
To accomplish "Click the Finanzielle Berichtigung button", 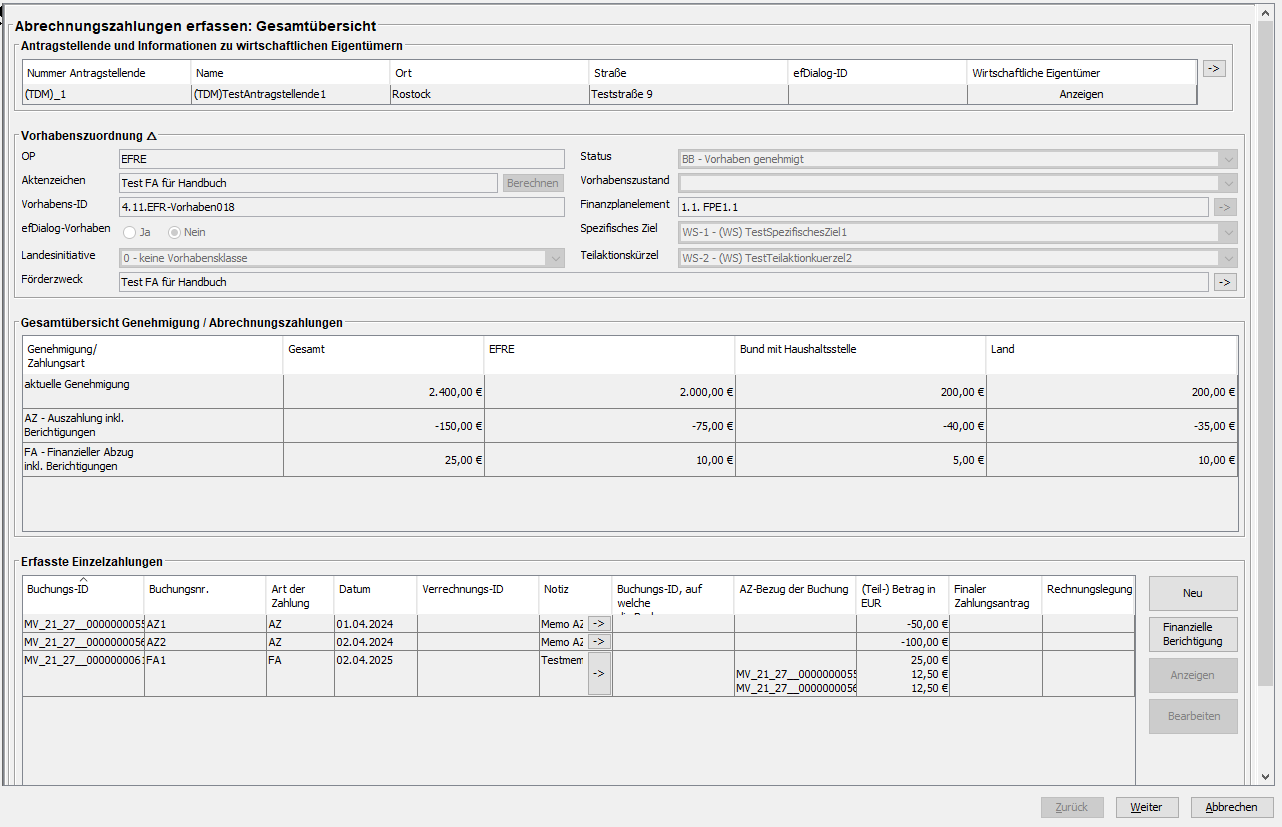I will (x=1192, y=634).
